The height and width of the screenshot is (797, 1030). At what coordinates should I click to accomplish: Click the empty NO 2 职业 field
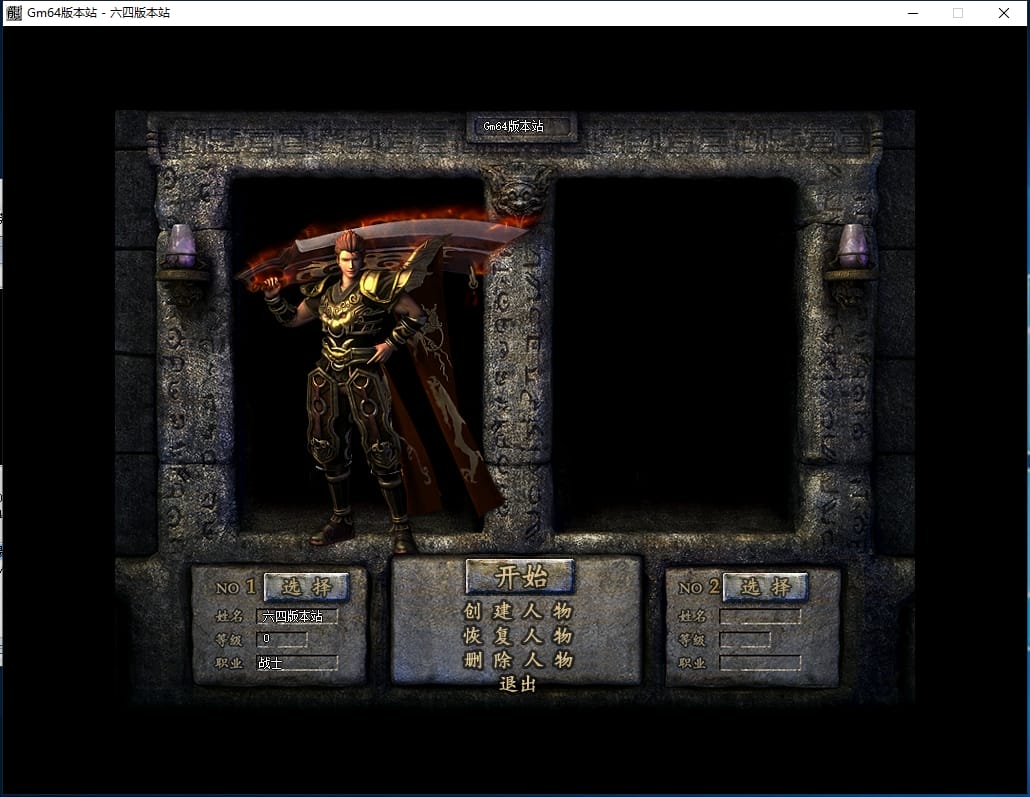[x=760, y=663]
